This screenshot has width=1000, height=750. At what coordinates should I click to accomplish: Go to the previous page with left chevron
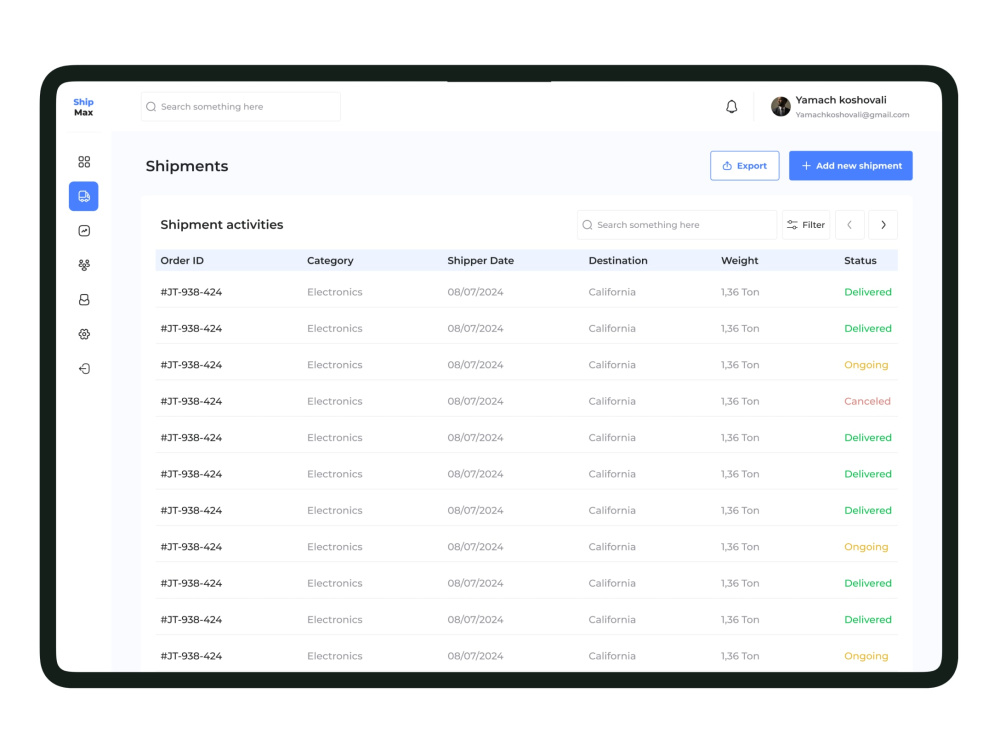coord(849,225)
